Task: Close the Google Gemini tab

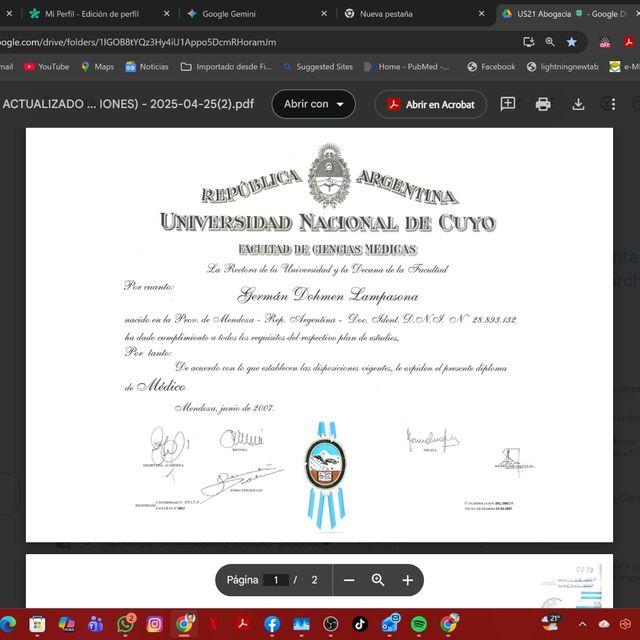Action: 324,14
